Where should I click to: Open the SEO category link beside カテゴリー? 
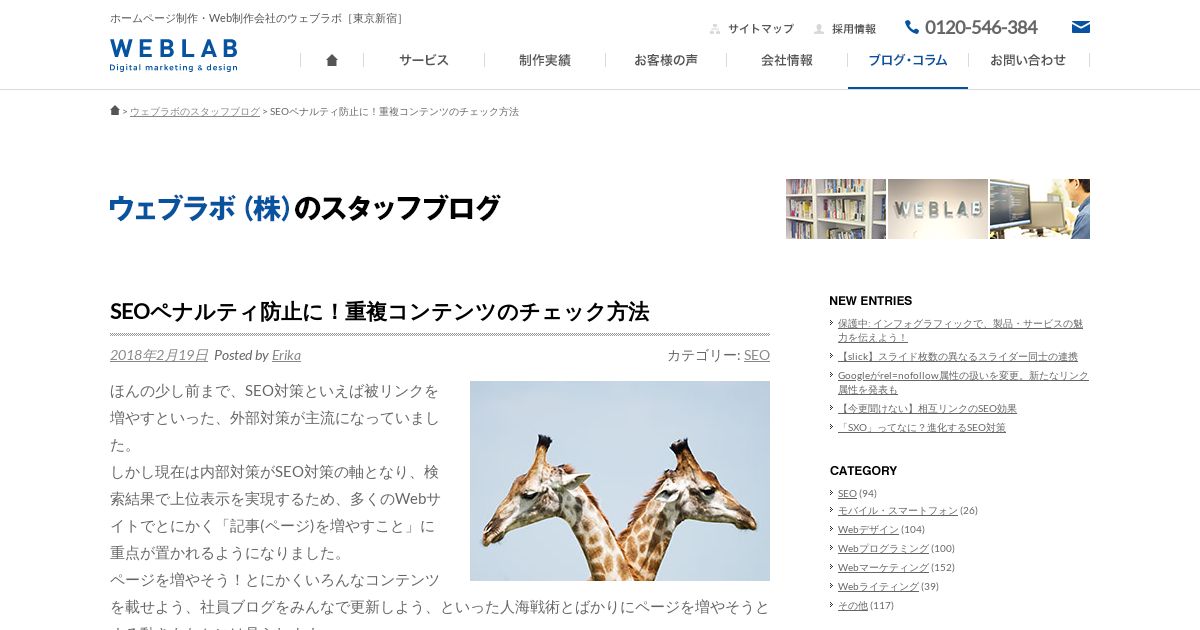tap(757, 355)
